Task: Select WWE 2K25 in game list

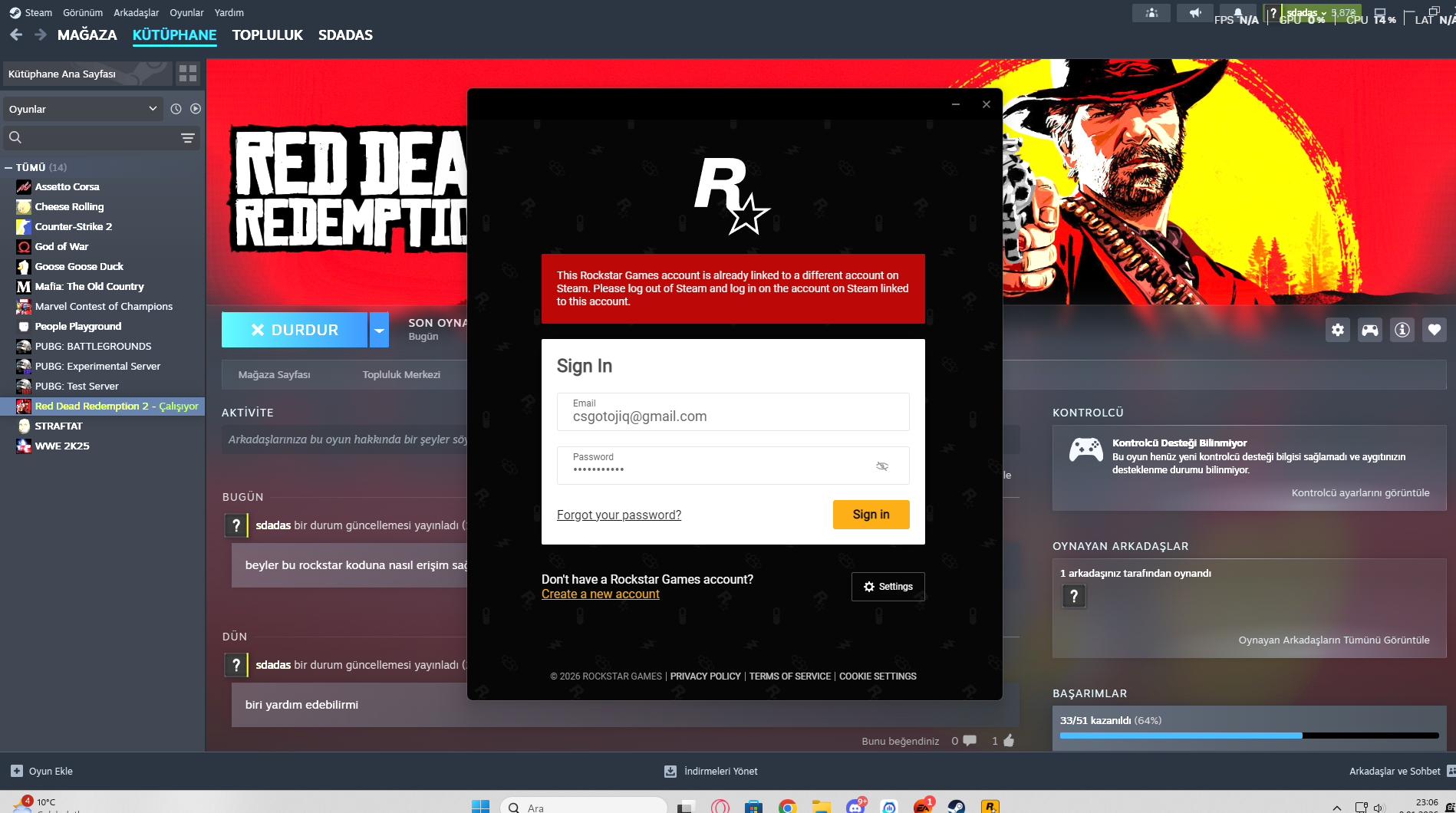Action: click(x=62, y=446)
